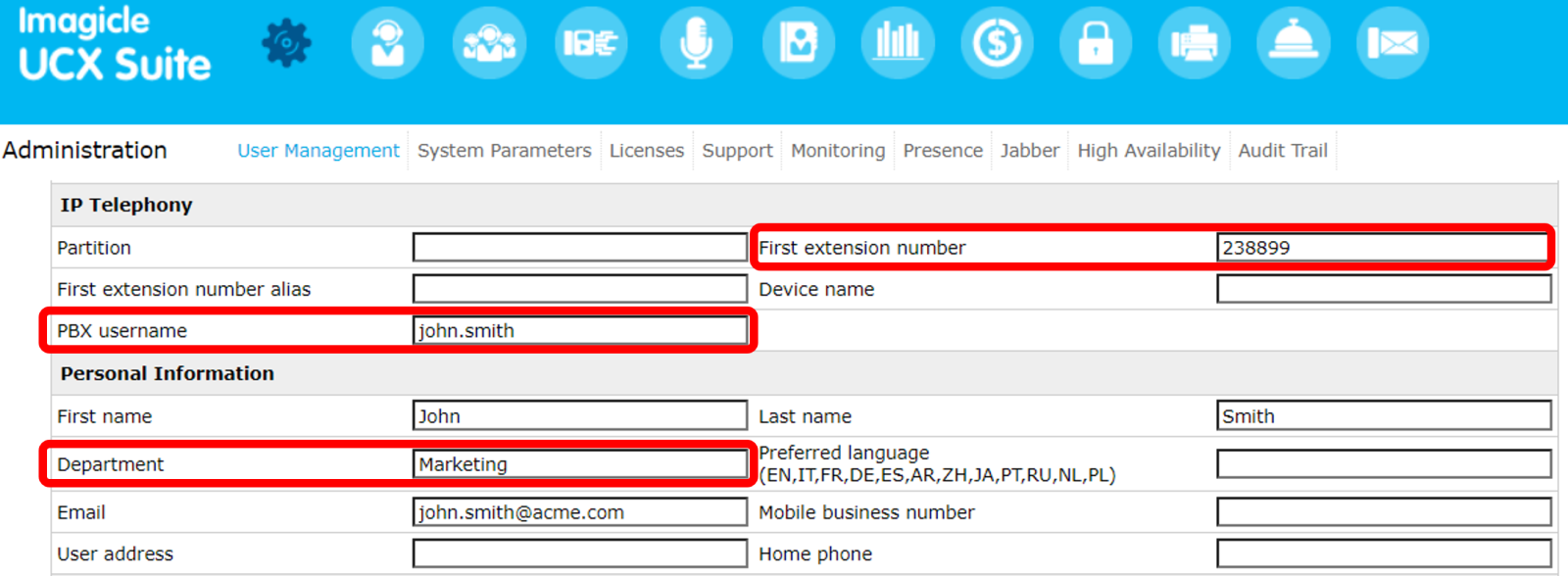
Task: Go to the Audit Trail tab
Action: tap(1282, 151)
